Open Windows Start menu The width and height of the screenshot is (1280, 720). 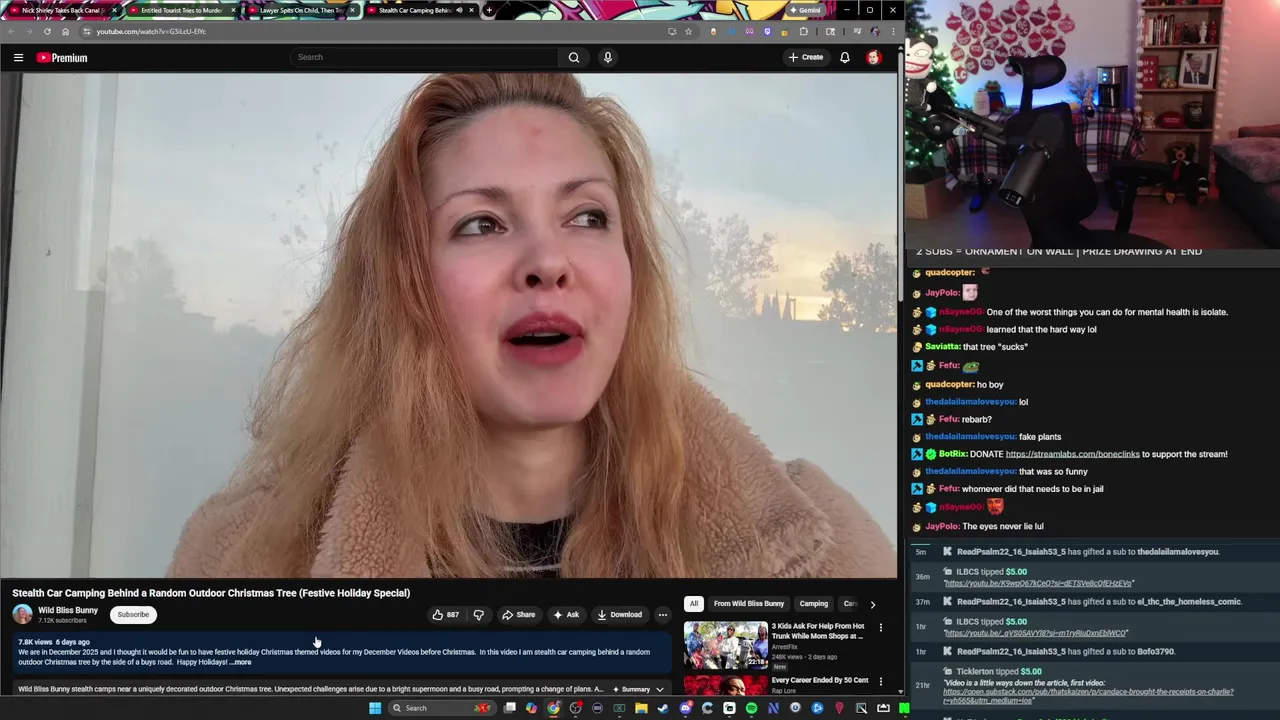pyautogui.click(x=375, y=708)
